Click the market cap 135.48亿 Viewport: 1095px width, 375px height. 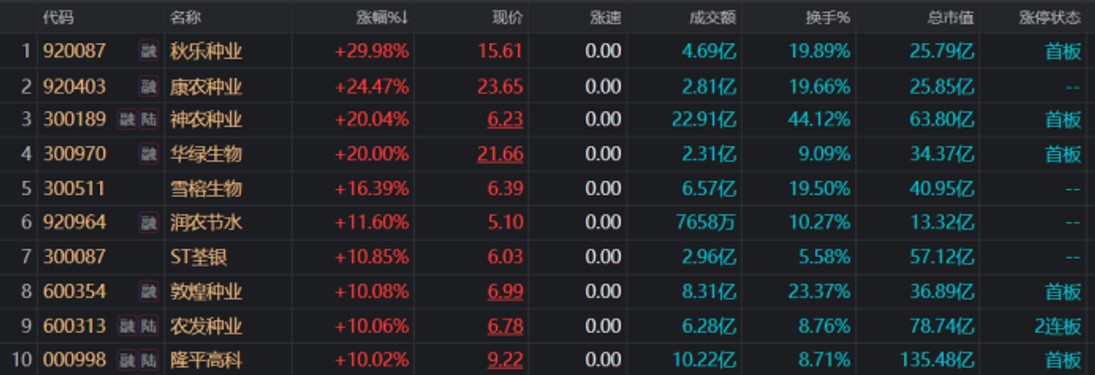click(x=937, y=360)
